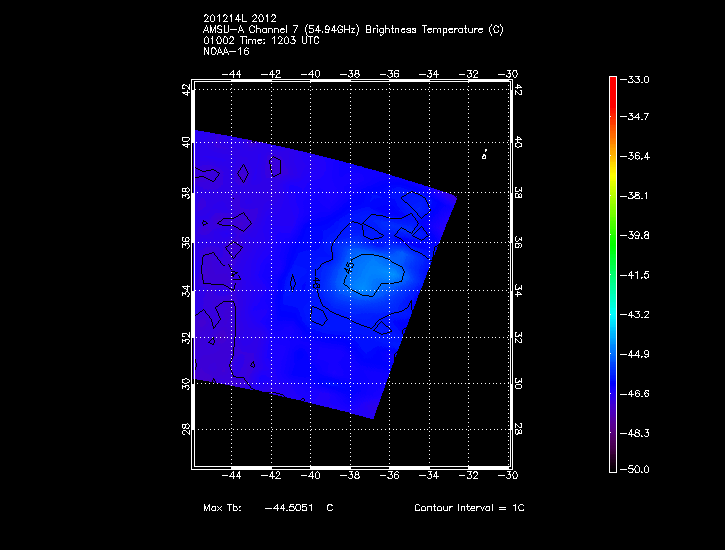Click the -45 contour line label
Screen dimensions: 725x550
[x=347, y=268]
